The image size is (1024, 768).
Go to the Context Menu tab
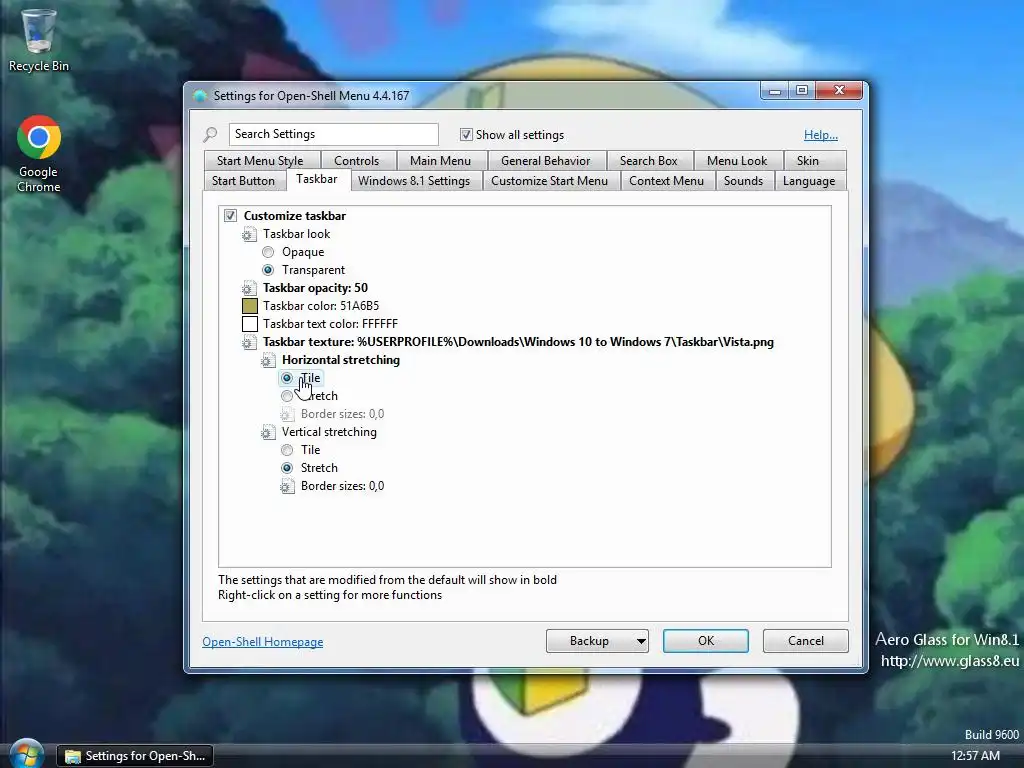coord(666,181)
